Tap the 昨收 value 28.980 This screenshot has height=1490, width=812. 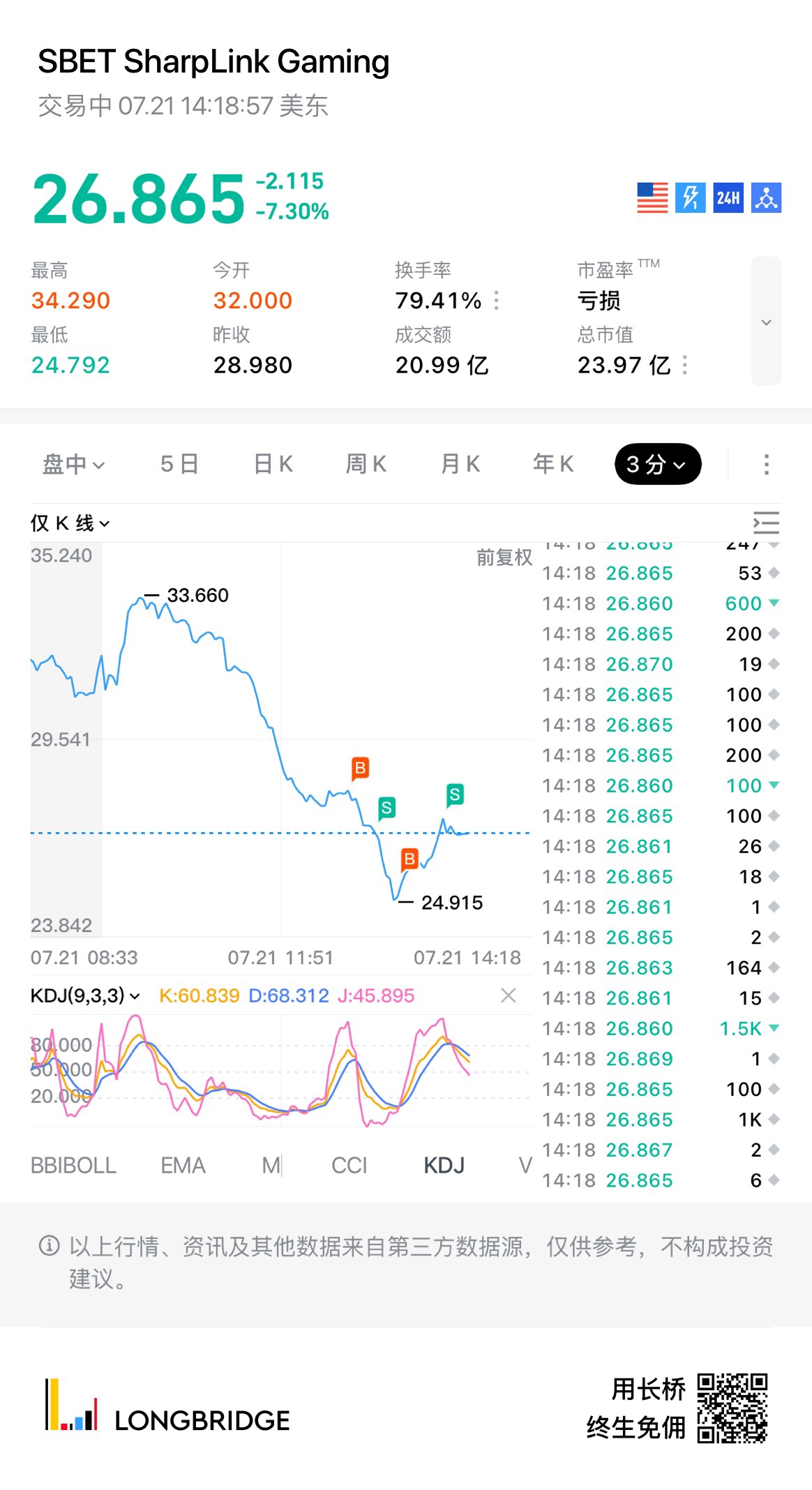click(253, 365)
